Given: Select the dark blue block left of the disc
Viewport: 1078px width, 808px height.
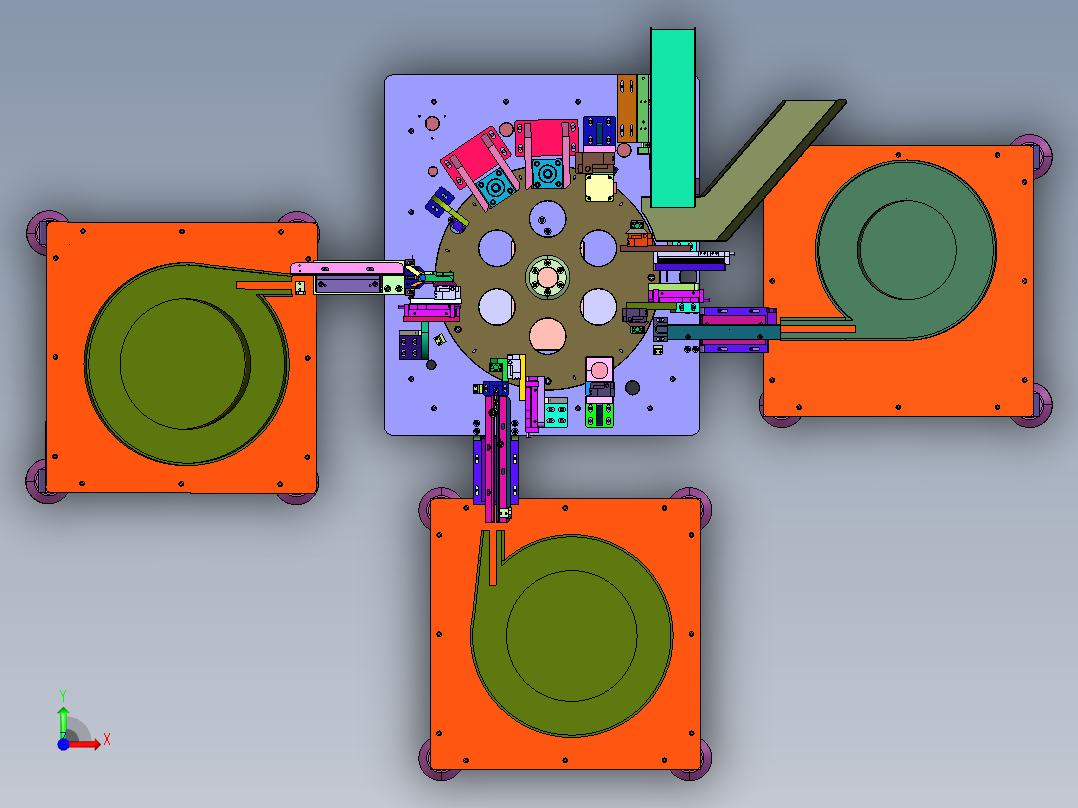Looking at the screenshot, I should pyautogui.click(x=410, y=345).
